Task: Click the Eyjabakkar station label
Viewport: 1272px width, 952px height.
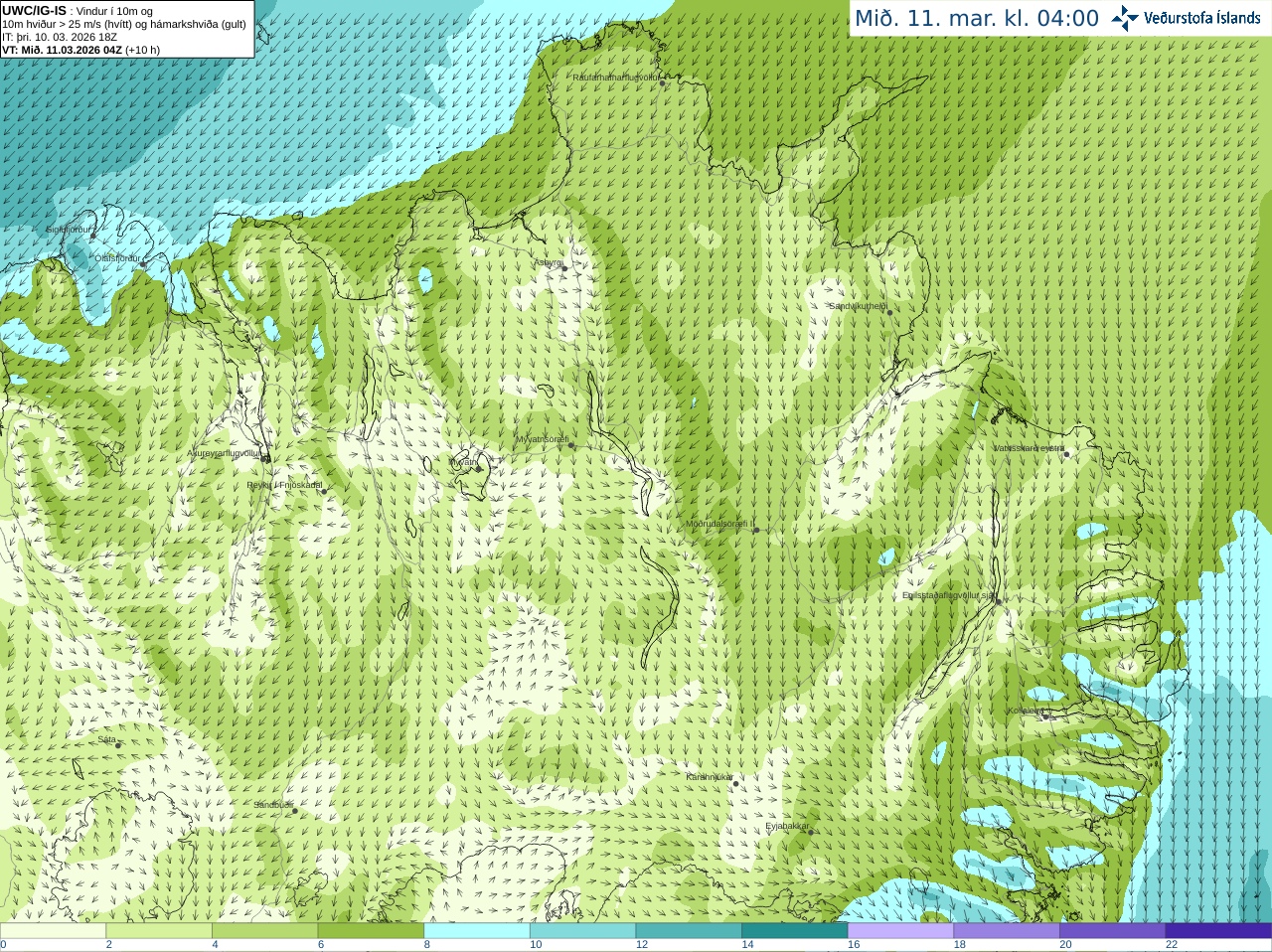Action: click(788, 826)
